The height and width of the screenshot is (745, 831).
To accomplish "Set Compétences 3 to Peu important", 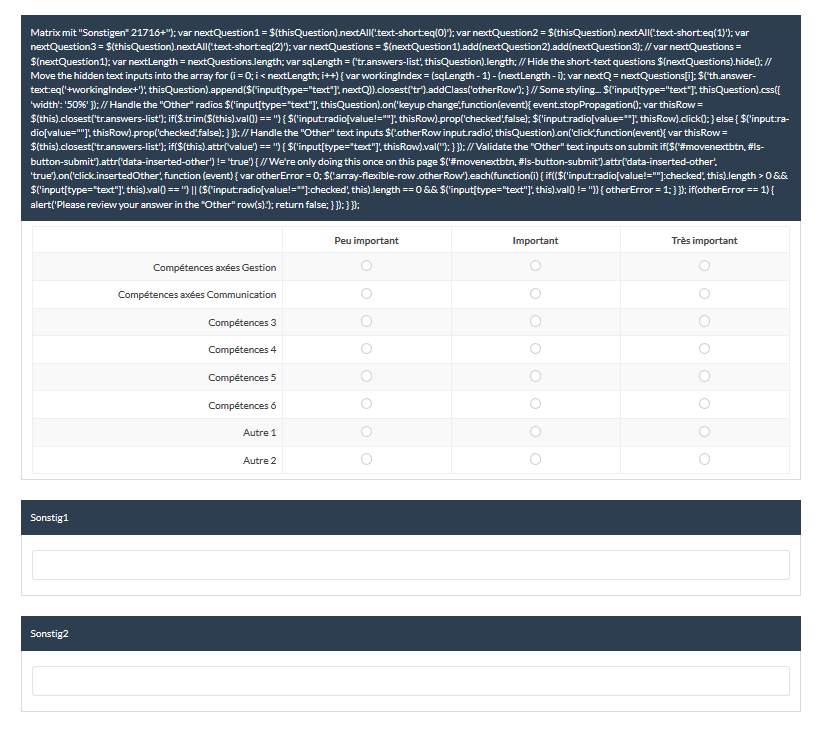I will [x=366, y=321].
